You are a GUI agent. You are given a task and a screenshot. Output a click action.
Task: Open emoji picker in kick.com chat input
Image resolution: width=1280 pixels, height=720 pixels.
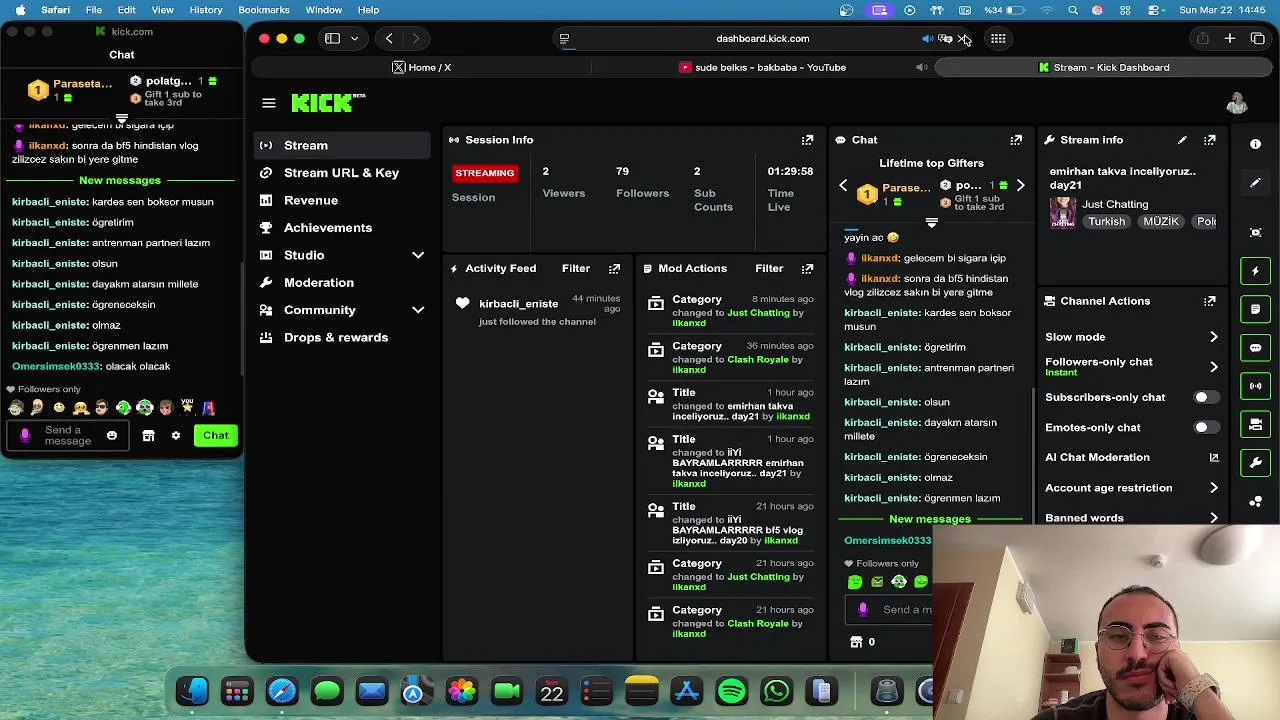tap(112, 436)
